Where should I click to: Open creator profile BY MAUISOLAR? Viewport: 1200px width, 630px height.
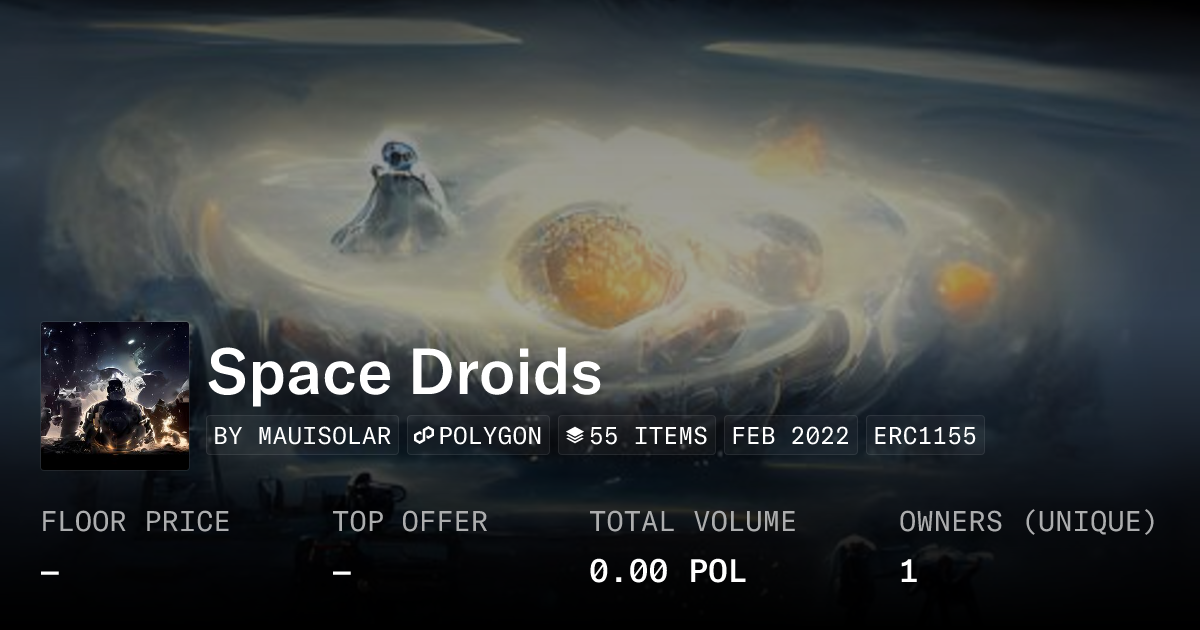pyautogui.click(x=302, y=436)
